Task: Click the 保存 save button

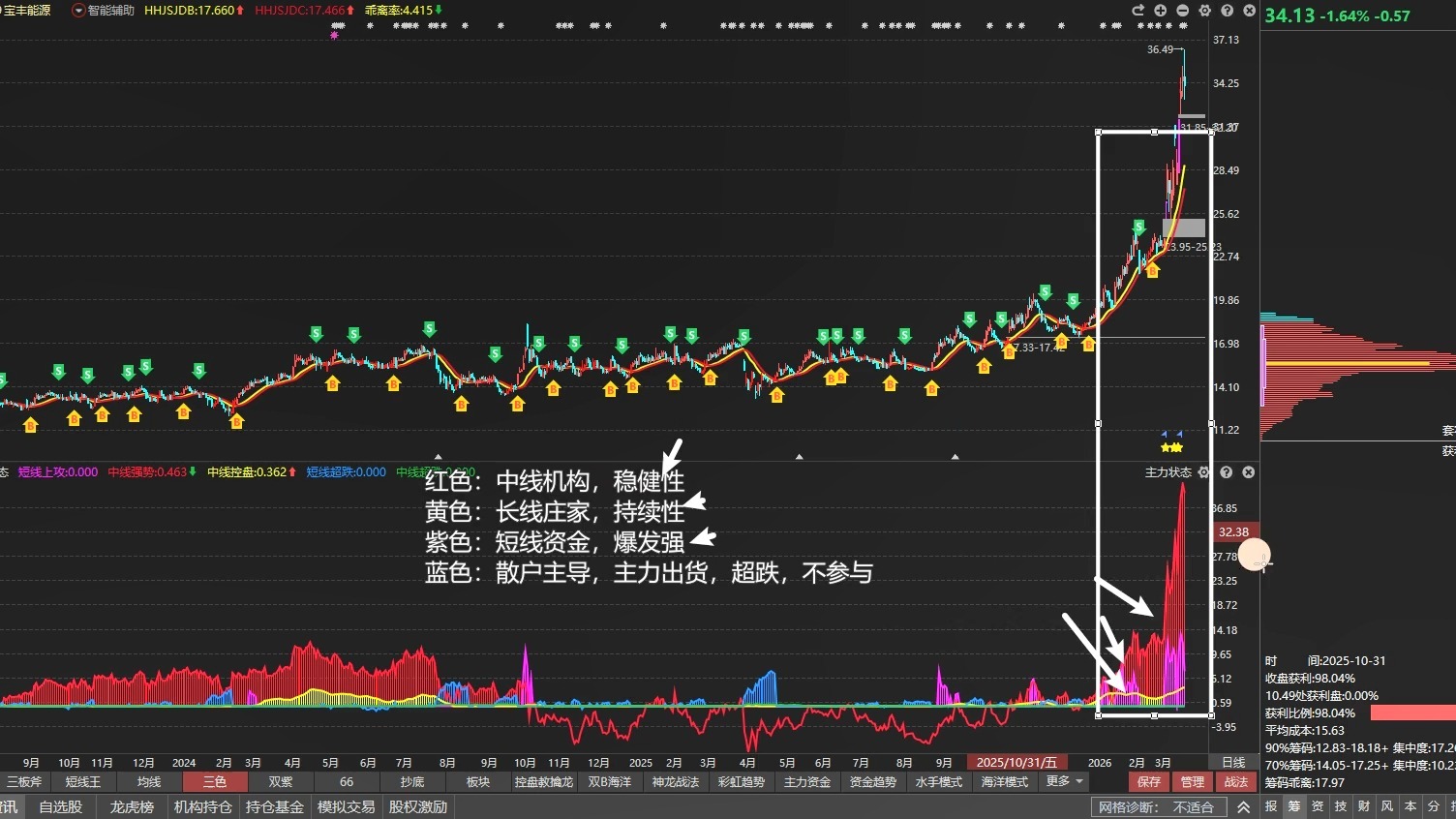Action: [1148, 781]
